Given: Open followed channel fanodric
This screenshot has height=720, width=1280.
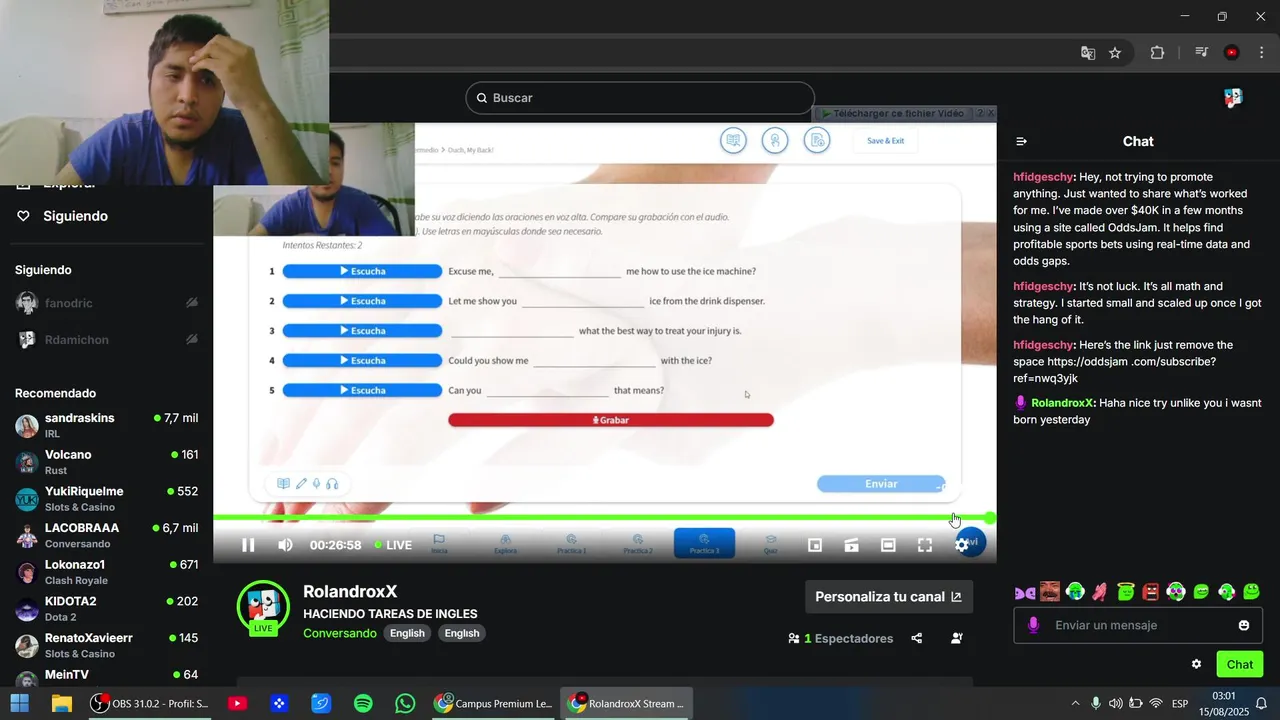Looking at the screenshot, I should (x=106, y=303).
